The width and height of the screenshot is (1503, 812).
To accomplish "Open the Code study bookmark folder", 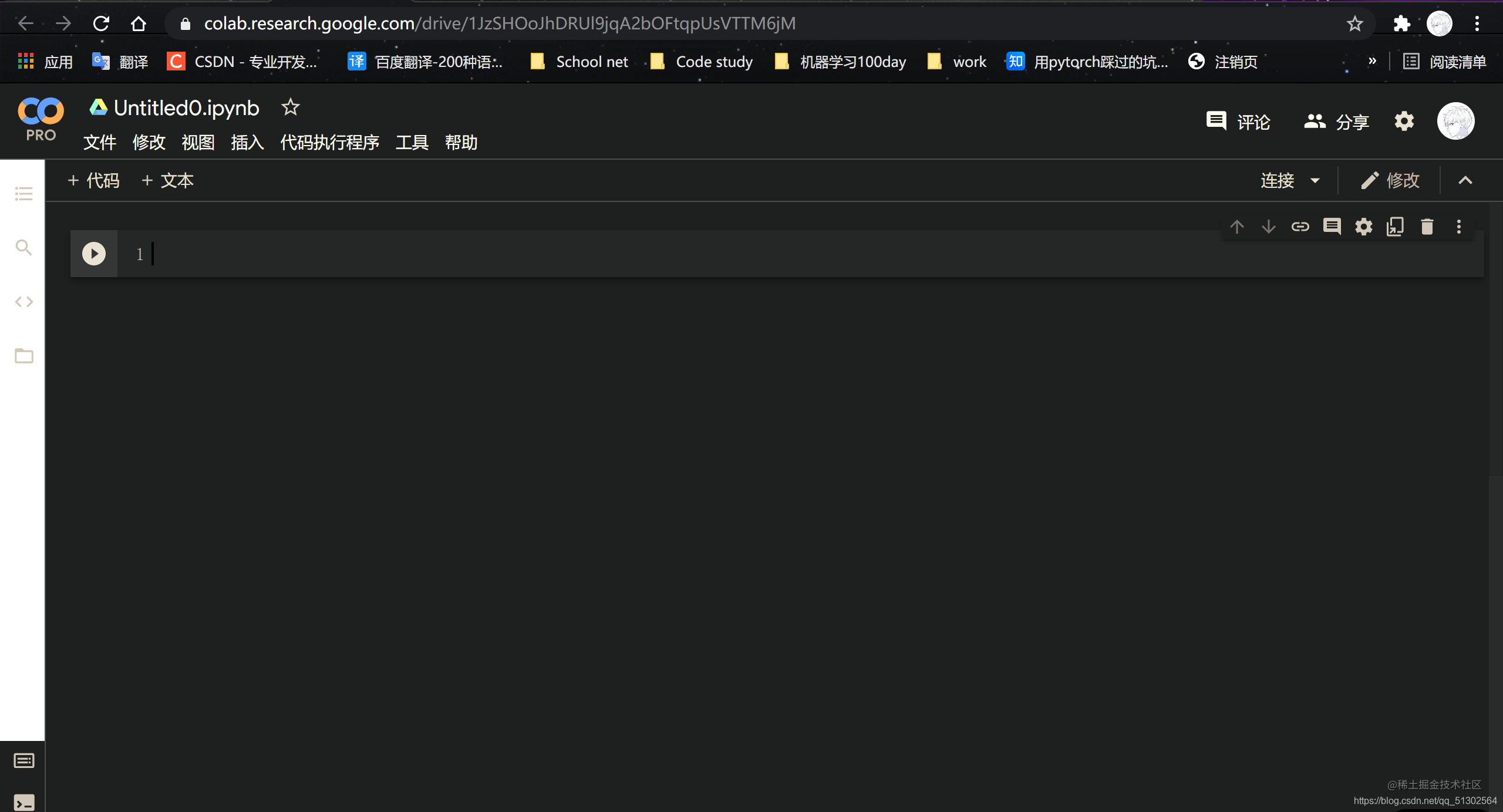I will point(702,62).
